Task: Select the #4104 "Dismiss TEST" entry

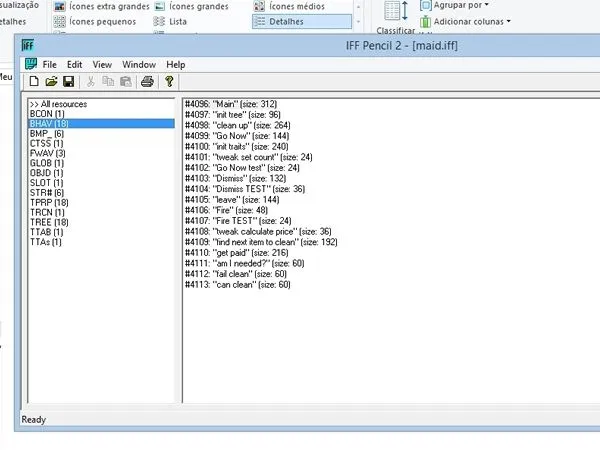Action: [245, 189]
